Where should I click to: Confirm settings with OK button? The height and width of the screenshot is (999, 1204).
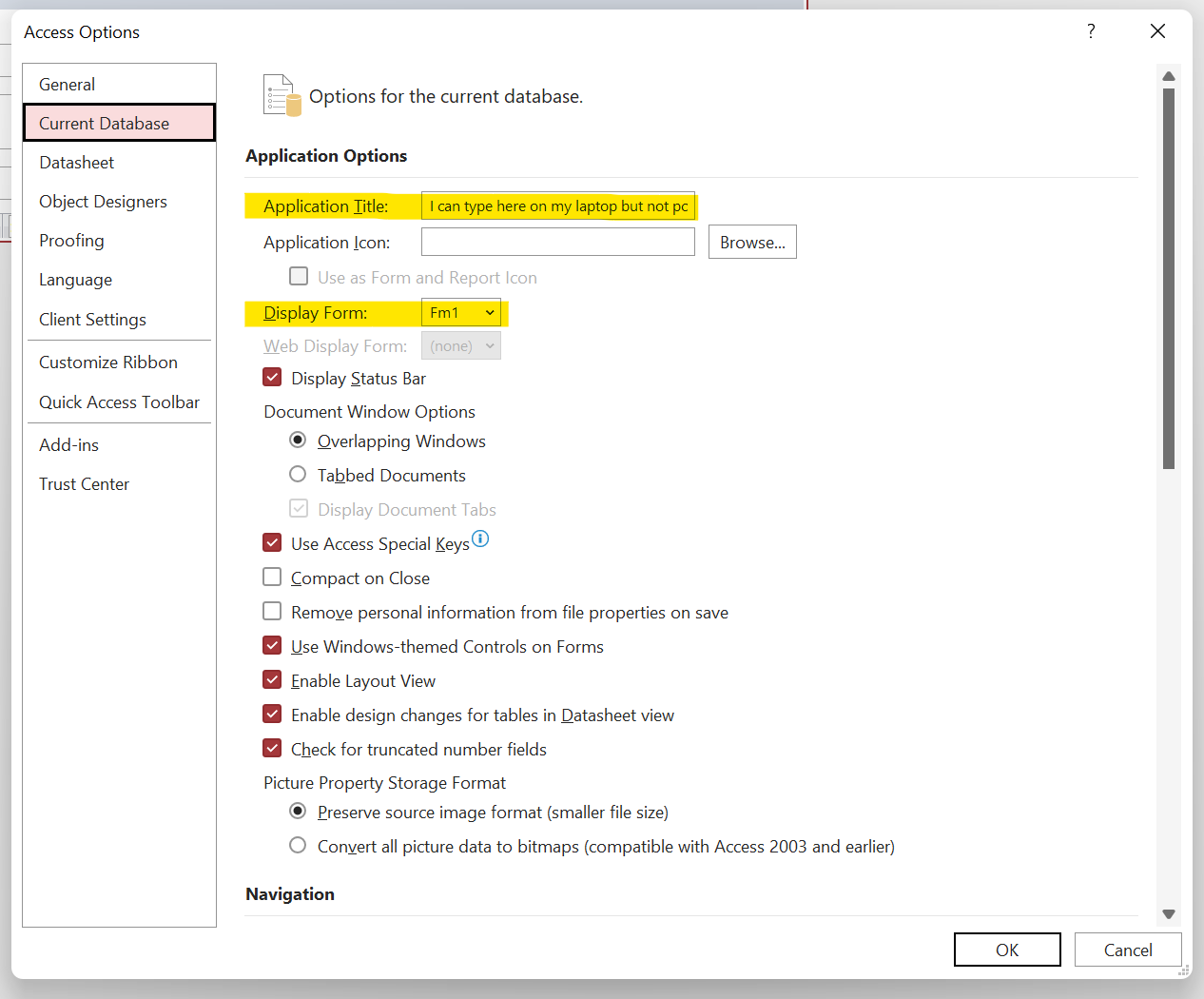[x=1007, y=950]
